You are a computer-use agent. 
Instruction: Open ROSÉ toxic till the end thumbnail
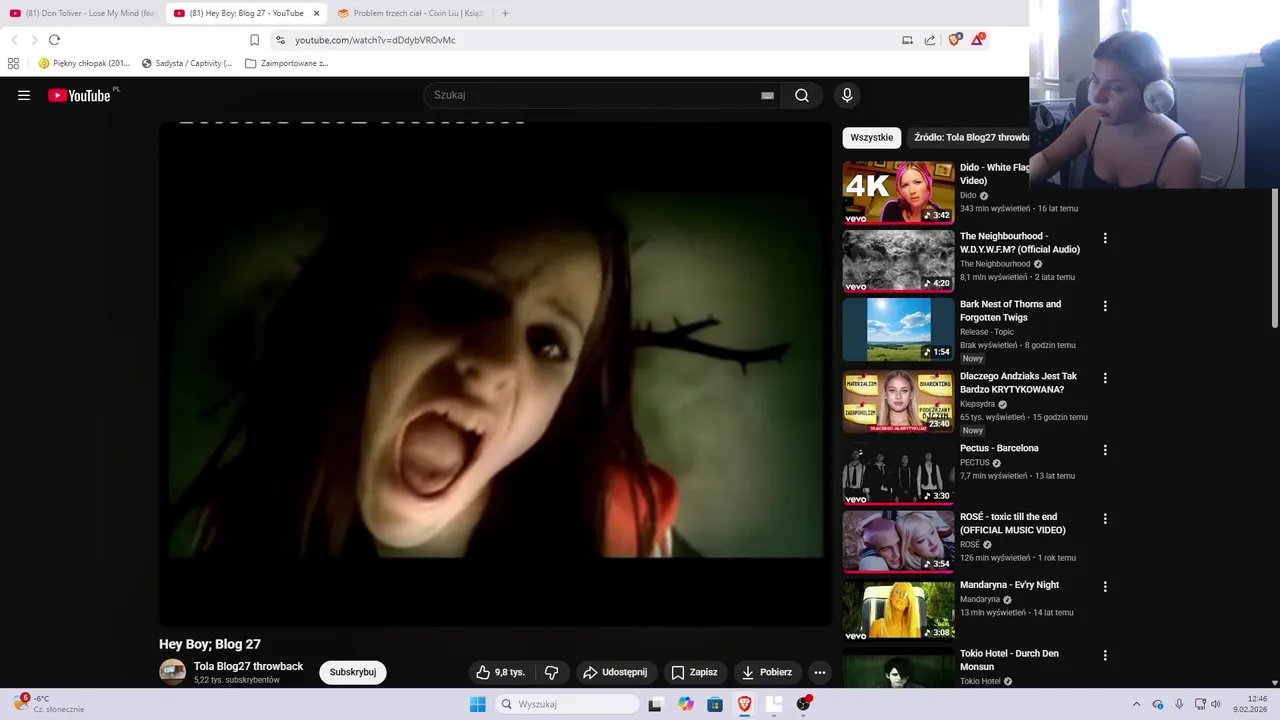tap(898, 541)
